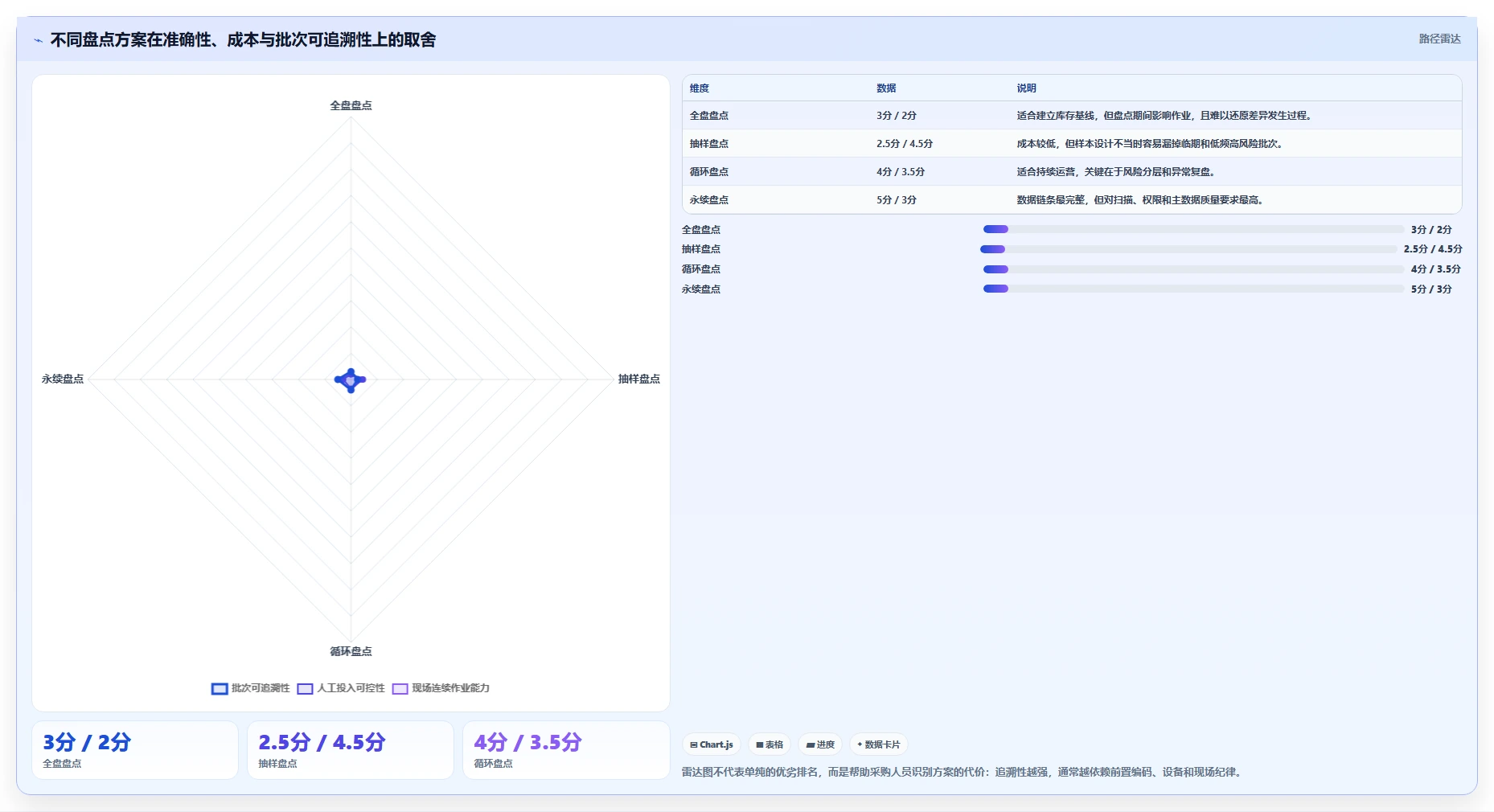Screen dimensions: 1494x812
Task: Click the 循环盘点 radar axis label
Action: coord(351,651)
